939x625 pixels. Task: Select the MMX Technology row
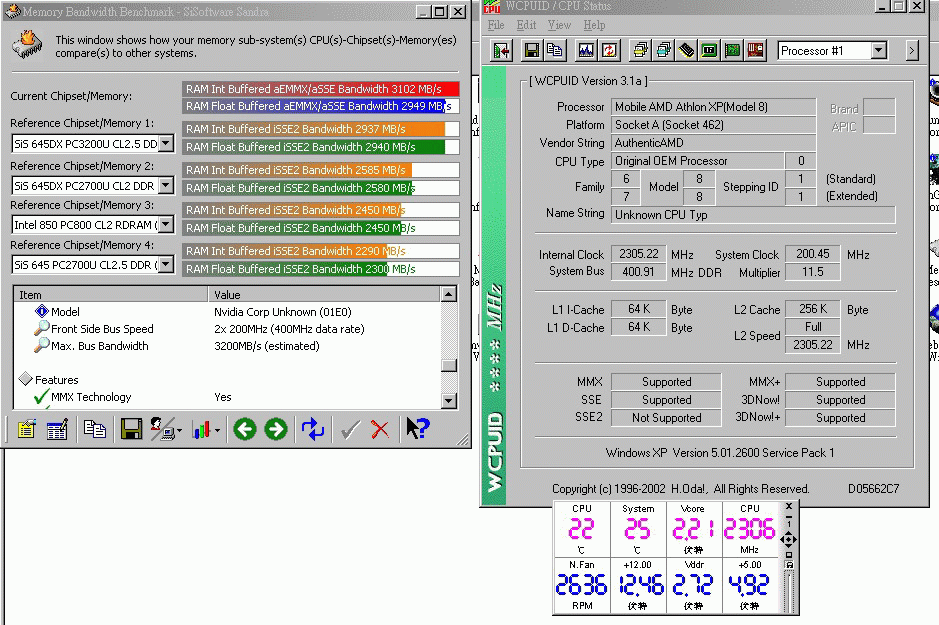228,397
